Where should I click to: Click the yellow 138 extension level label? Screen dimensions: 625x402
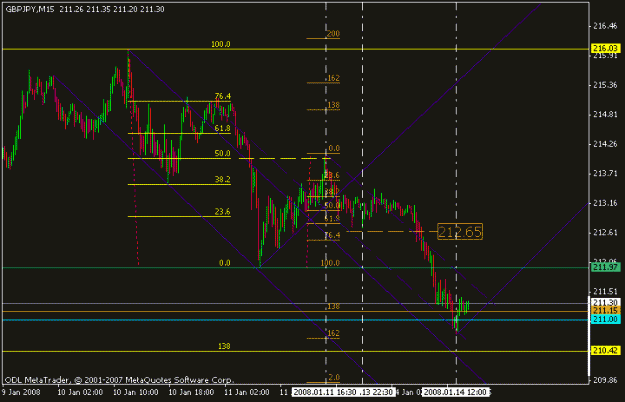pyautogui.click(x=224, y=346)
